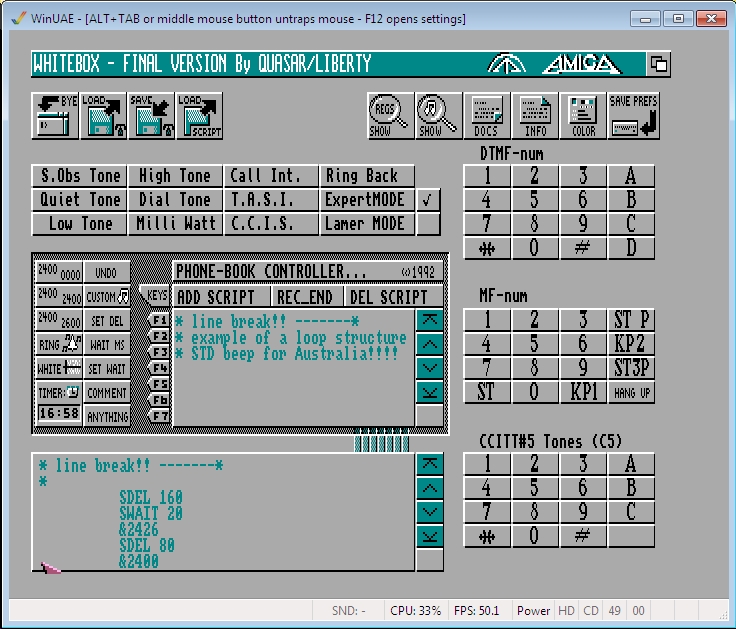Jump to top of script editor
Screen dimensions: 736x629
click(429, 464)
